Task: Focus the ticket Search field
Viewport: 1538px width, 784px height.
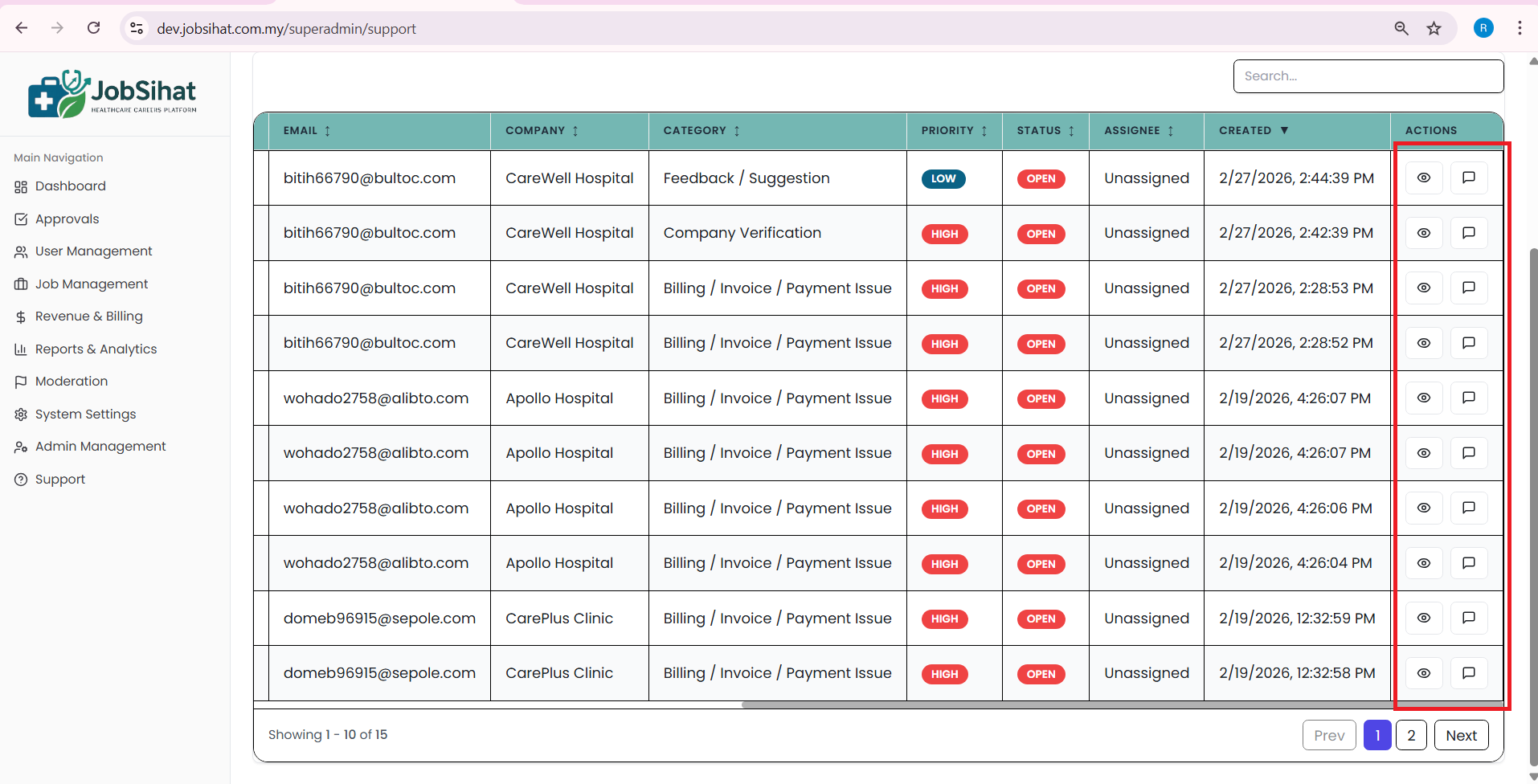Action: point(1368,76)
